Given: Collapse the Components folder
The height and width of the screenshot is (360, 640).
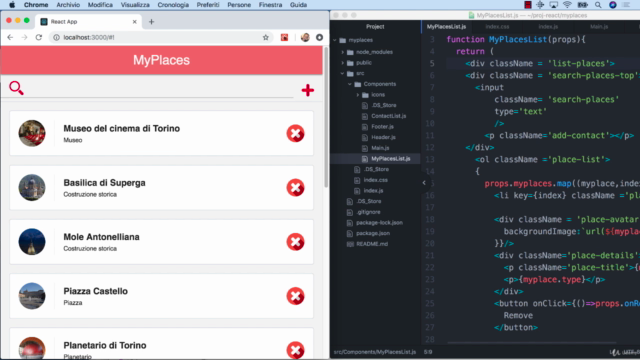Looking at the screenshot, I should pos(350,84).
